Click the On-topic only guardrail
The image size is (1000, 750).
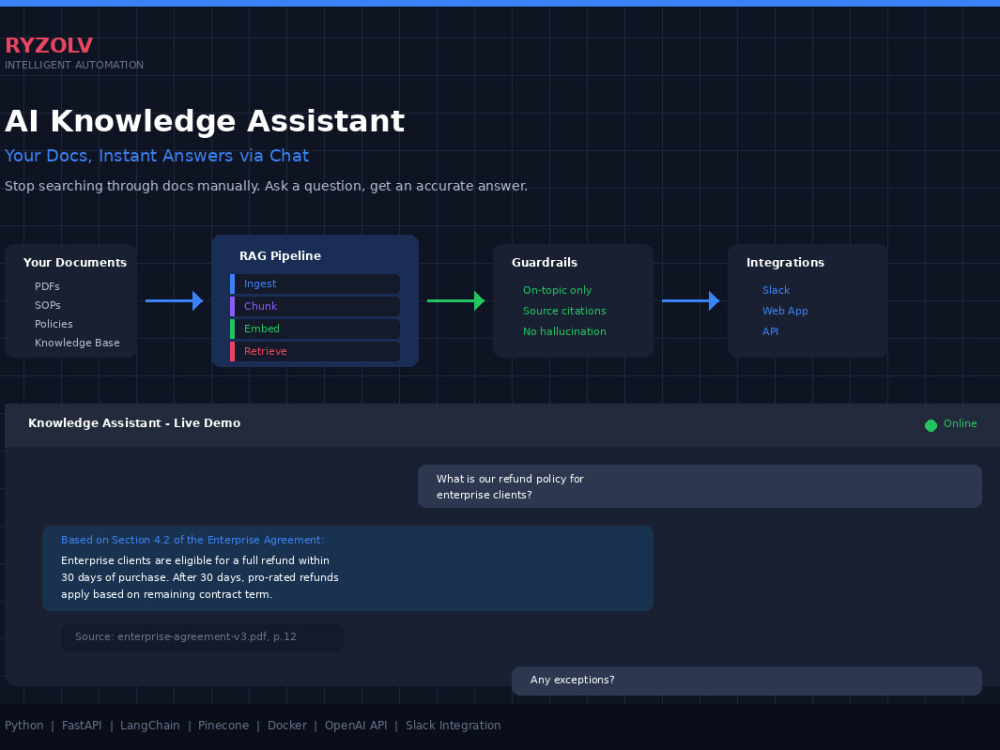point(557,290)
